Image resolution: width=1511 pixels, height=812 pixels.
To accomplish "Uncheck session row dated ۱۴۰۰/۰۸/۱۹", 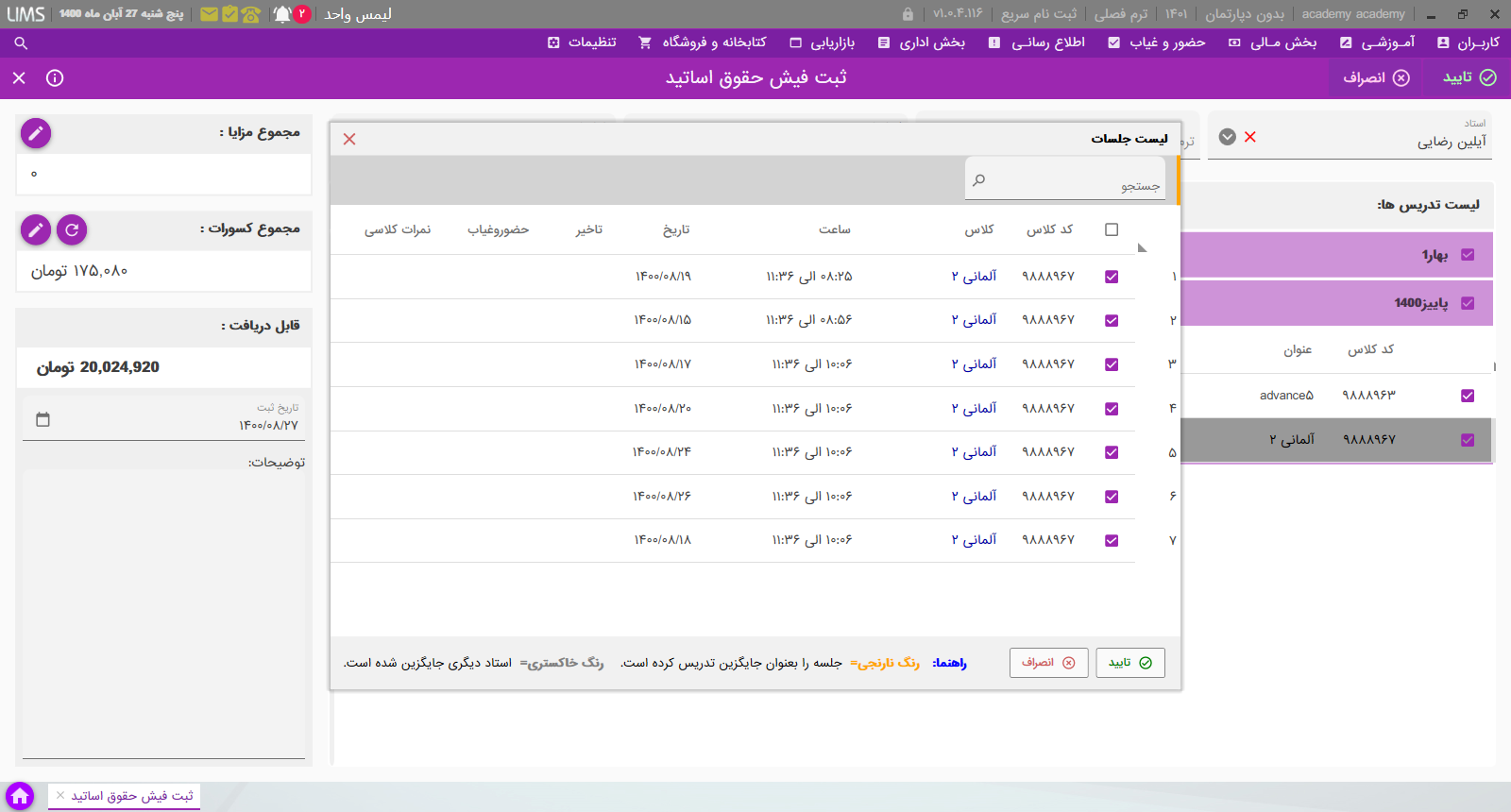I will (x=1112, y=277).
